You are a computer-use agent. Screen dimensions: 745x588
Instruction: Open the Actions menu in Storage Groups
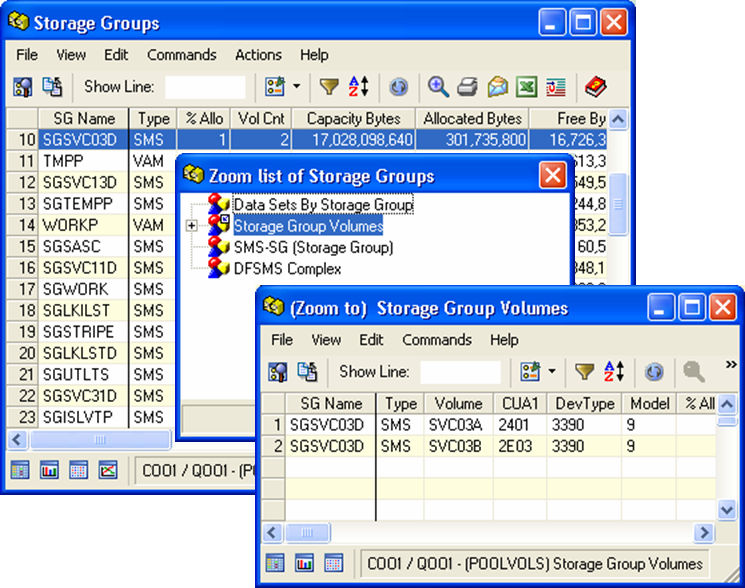[x=258, y=55]
